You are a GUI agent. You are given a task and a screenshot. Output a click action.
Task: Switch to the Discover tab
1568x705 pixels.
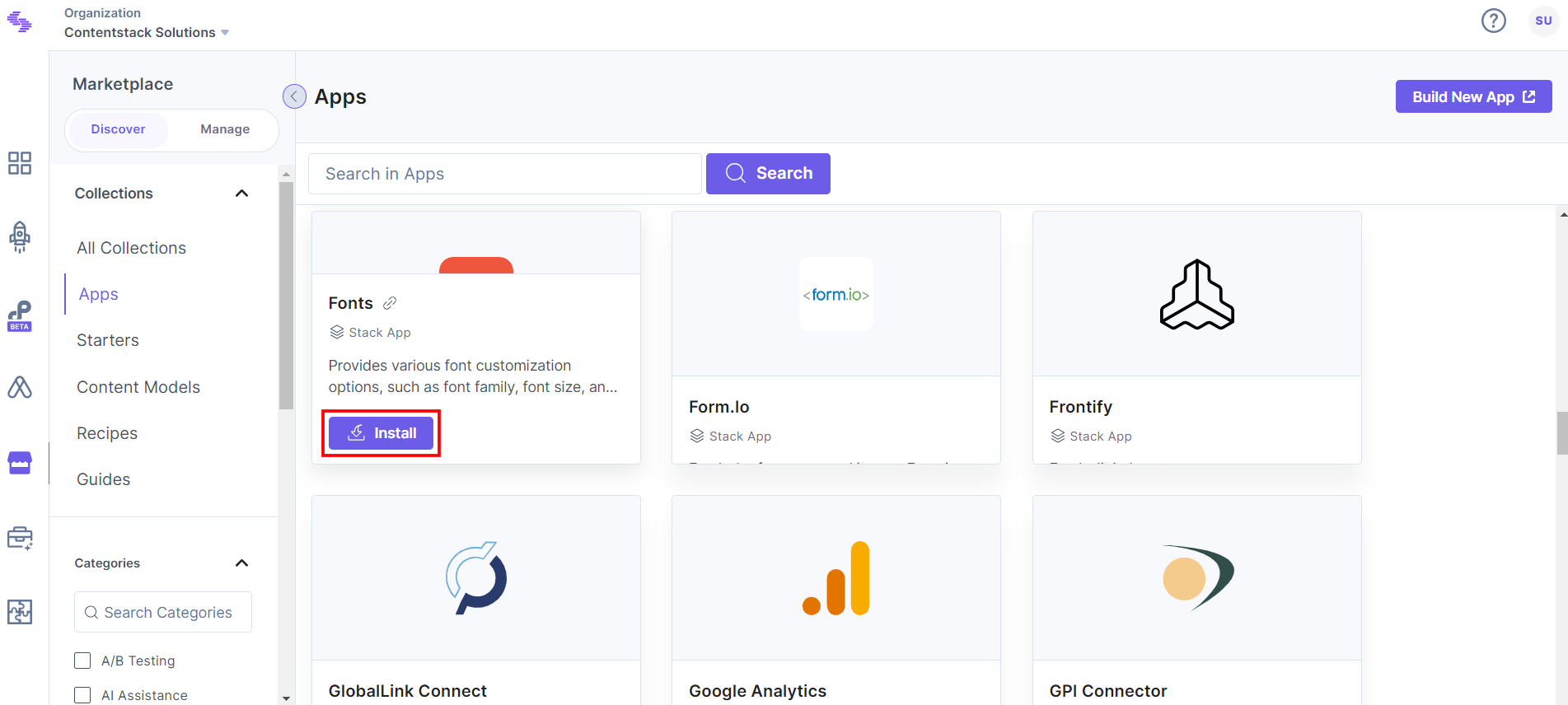pyautogui.click(x=118, y=129)
